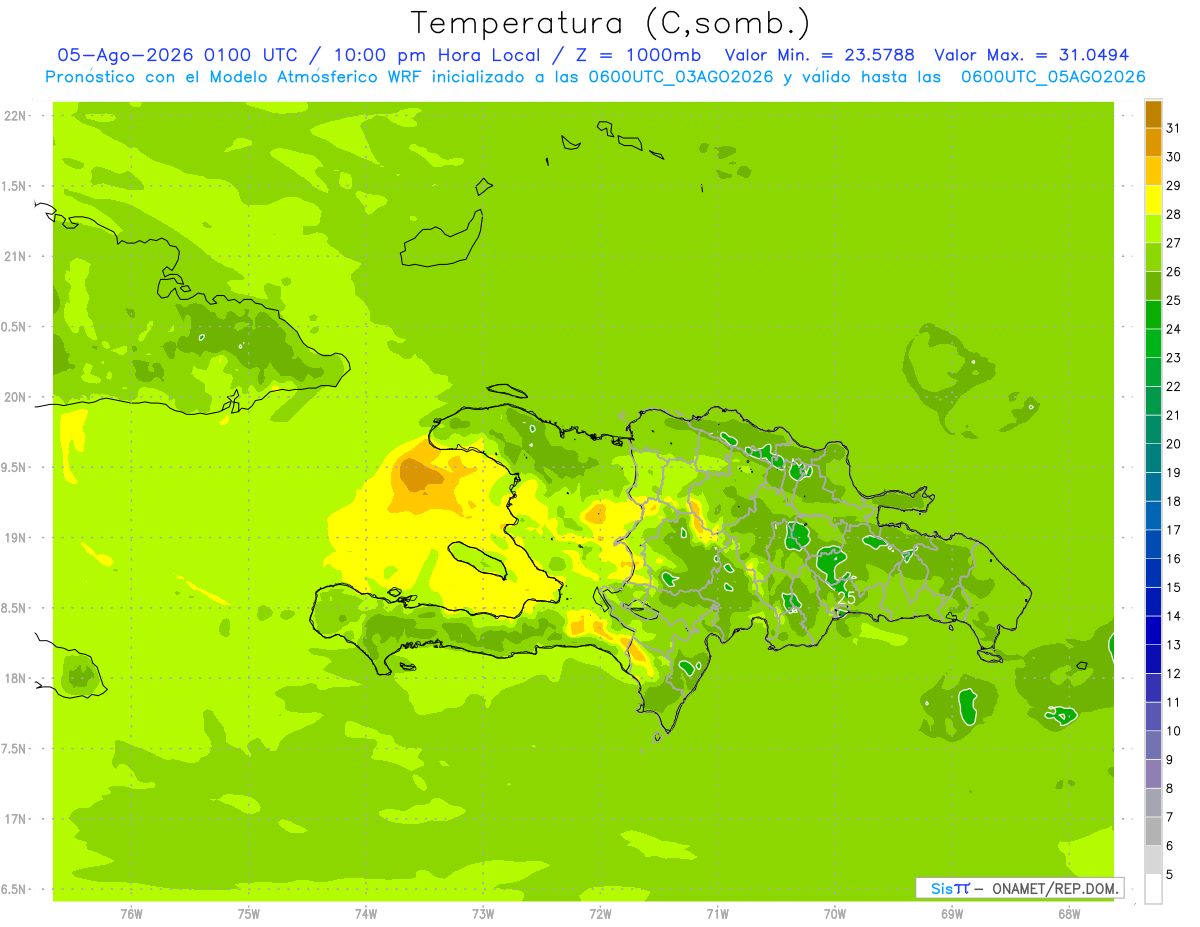Click the "17N" latitude axis label

pyautogui.click(x=15, y=819)
